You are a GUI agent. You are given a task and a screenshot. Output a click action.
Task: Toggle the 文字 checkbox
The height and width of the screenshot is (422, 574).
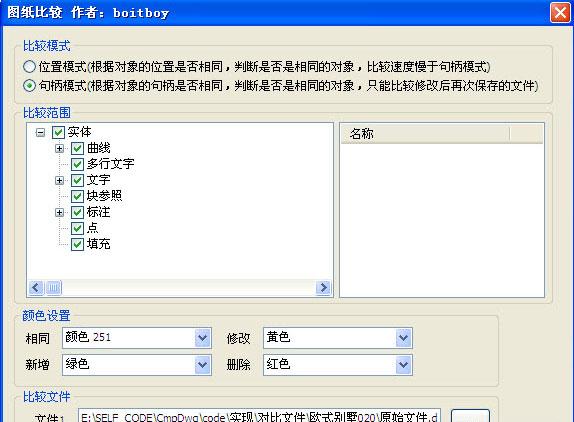point(77,180)
